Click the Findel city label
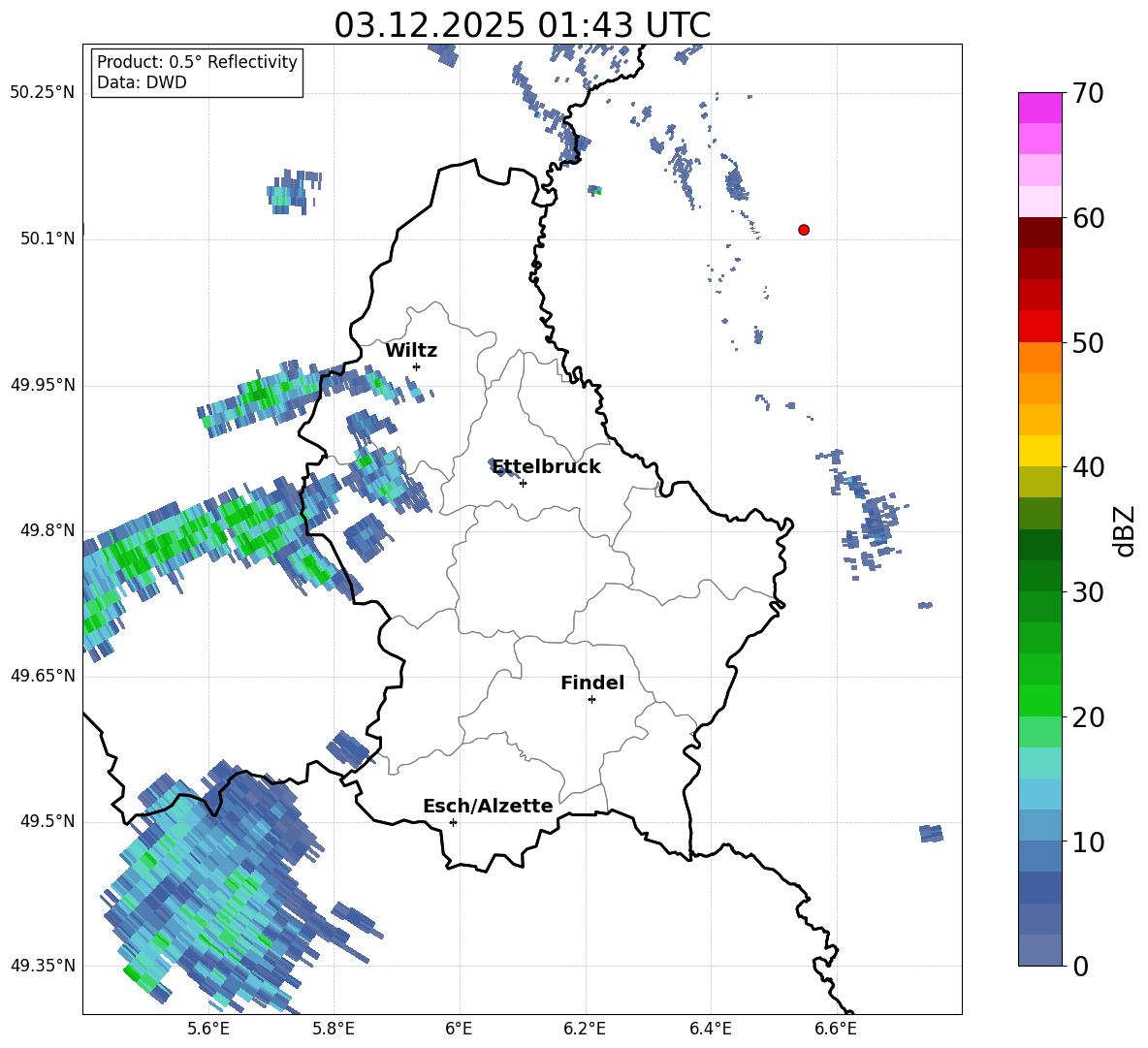Screen dimensions: 1148x1048 tap(592, 683)
